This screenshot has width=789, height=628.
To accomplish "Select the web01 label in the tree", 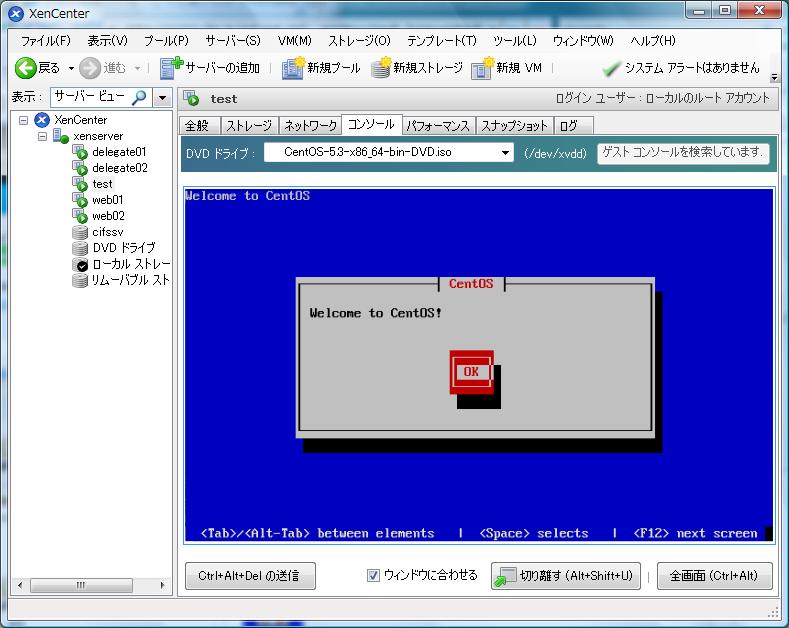I will tap(108, 200).
